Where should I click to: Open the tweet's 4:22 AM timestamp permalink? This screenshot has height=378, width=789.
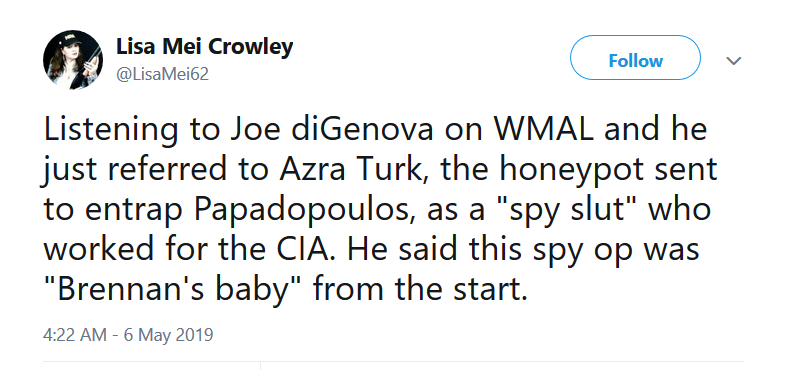74,335
